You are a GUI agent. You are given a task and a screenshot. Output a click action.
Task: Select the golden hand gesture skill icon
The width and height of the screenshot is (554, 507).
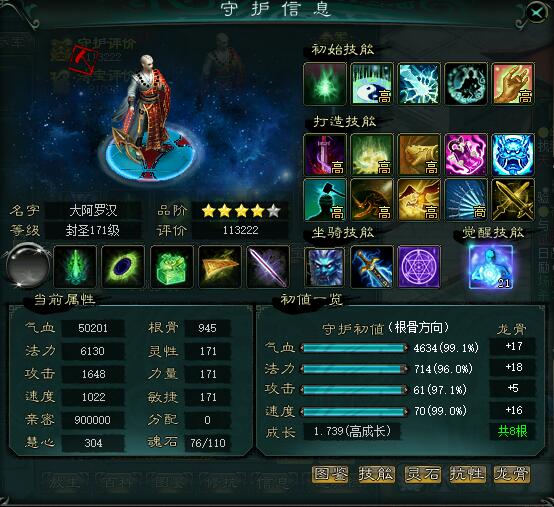click(513, 84)
